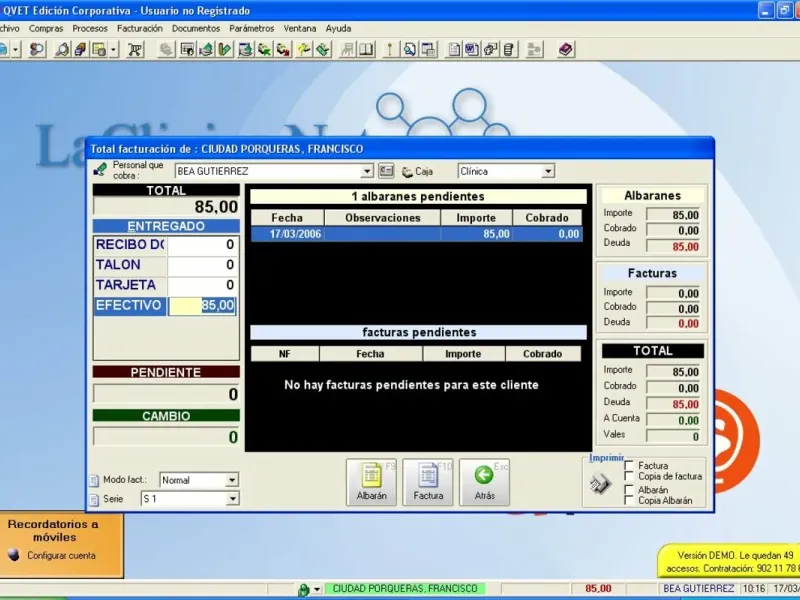The height and width of the screenshot is (600, 800).
Task: Click the 'Observaciones' column header
Action: click(x=383, y=218)
